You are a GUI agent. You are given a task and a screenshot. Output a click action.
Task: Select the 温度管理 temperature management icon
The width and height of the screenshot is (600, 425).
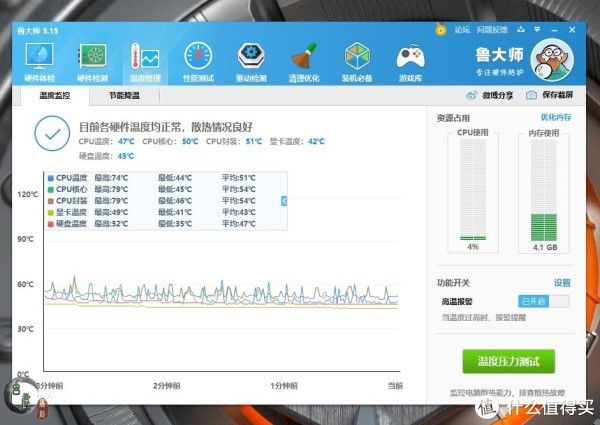[x=145, y=58]
